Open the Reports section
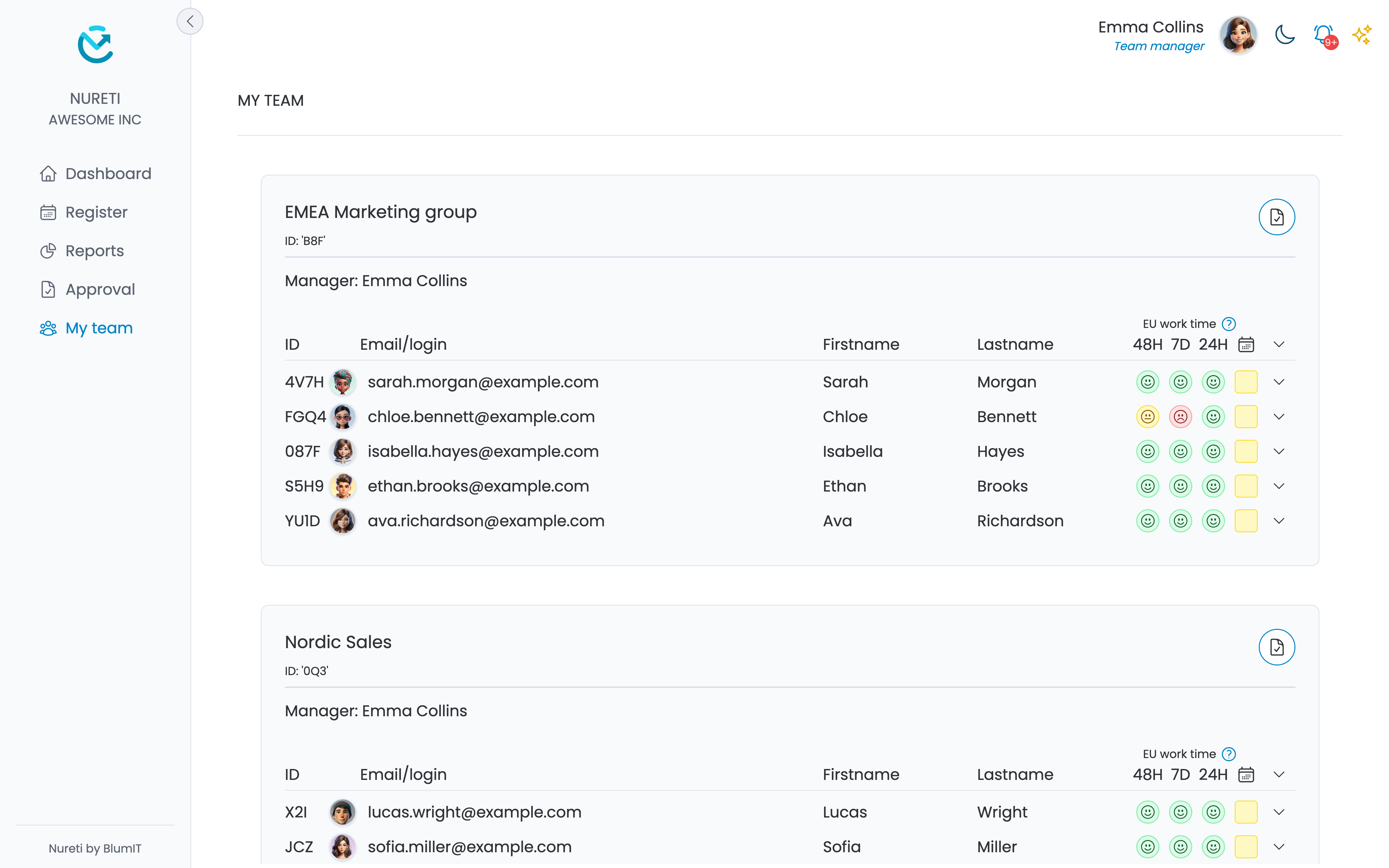Screen dimensions: 1389x868 (x=81, y=251)
